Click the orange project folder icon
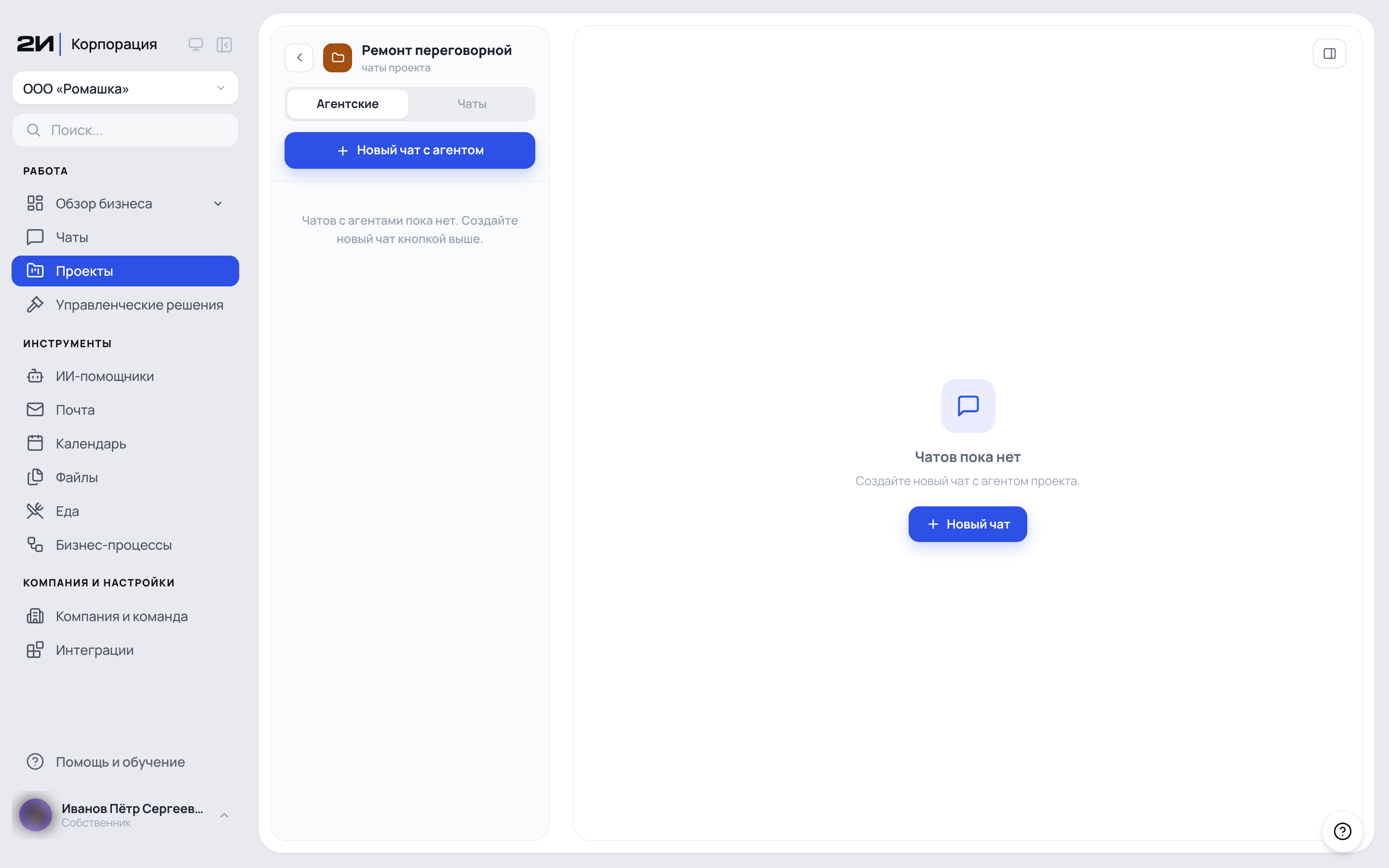The height and width of the screenshot is (868, 1389). pos(338,57)
